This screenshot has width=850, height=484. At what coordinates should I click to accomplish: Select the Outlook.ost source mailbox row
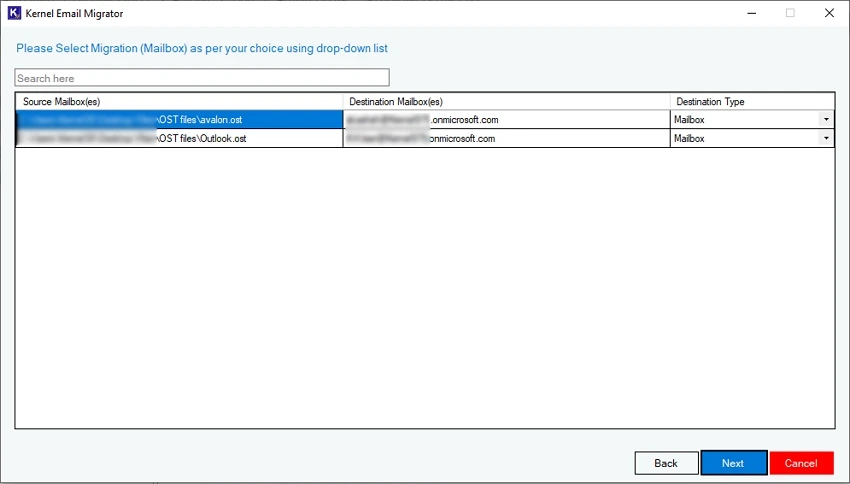coord(179,139)
